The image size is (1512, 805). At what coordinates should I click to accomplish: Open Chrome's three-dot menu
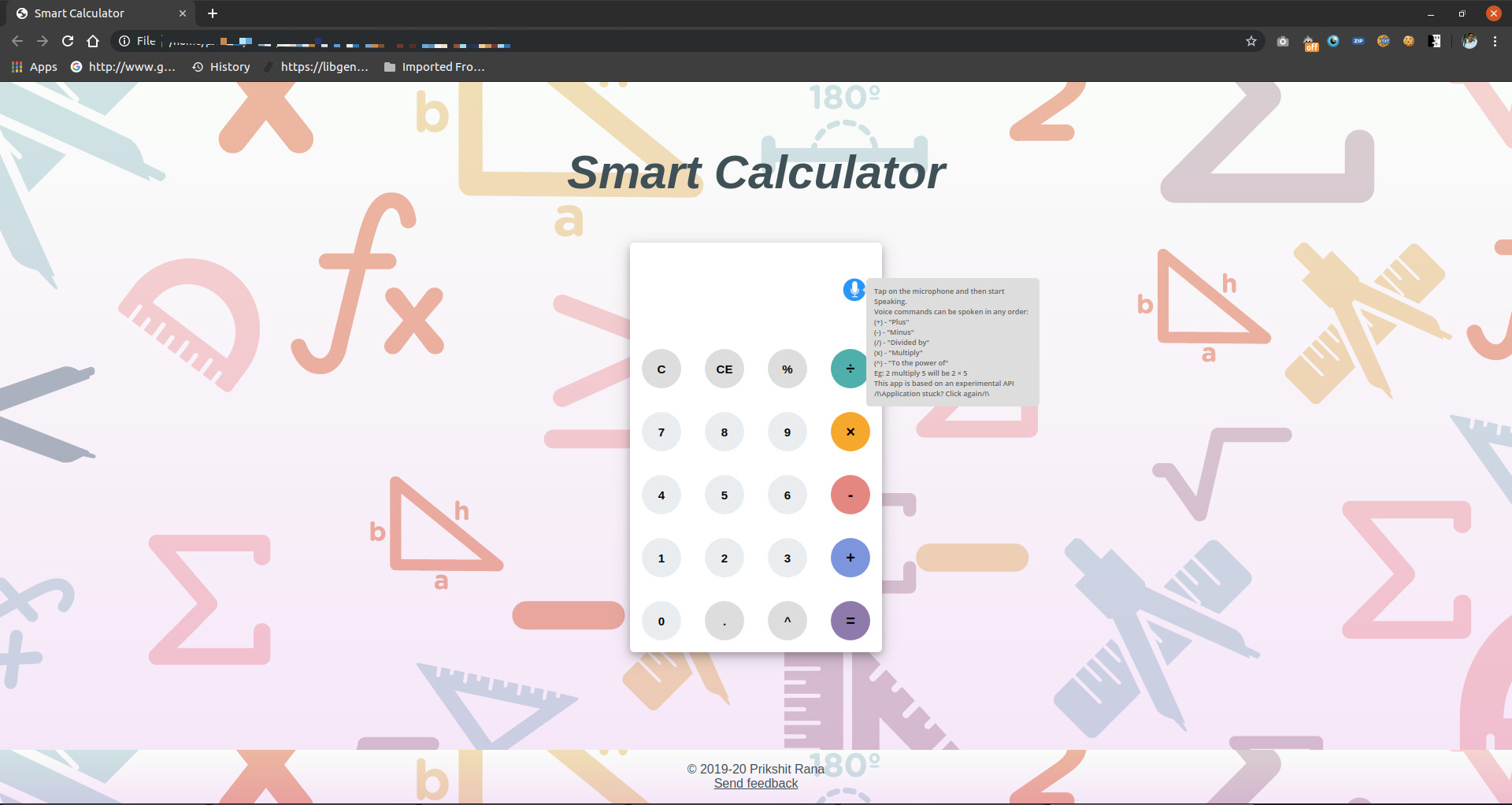[1495, 41]
